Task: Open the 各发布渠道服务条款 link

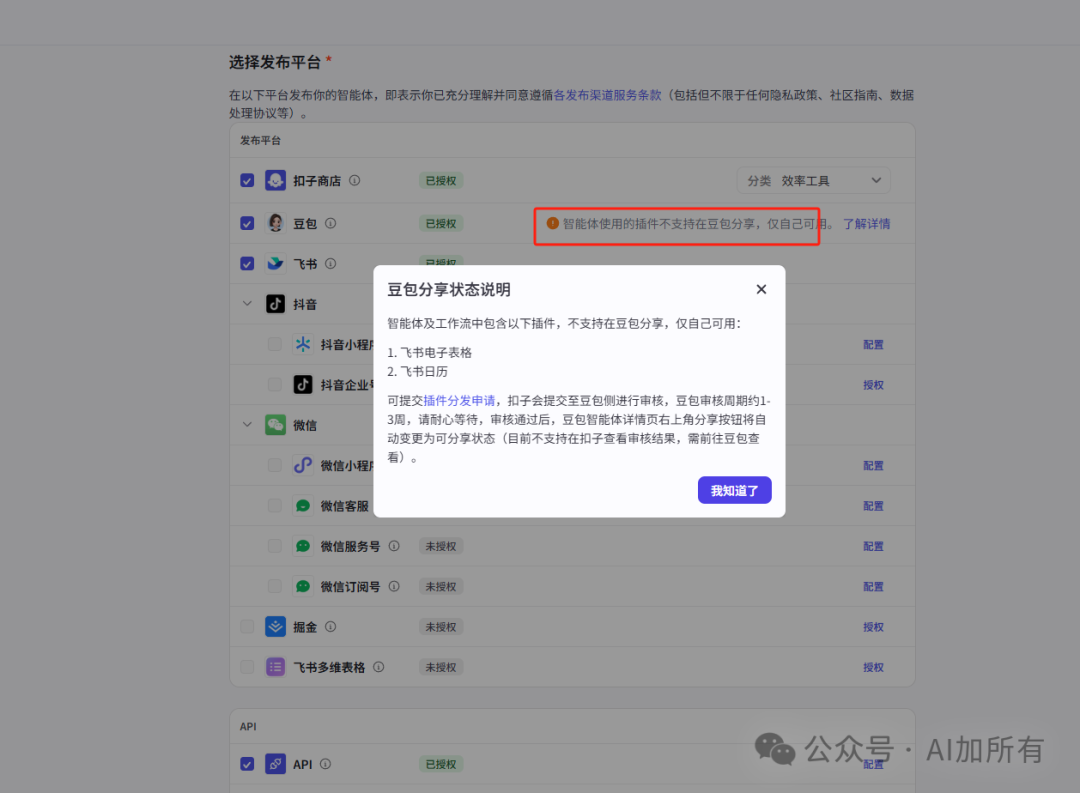Action: pyautogui.click(x=608, y=95)
